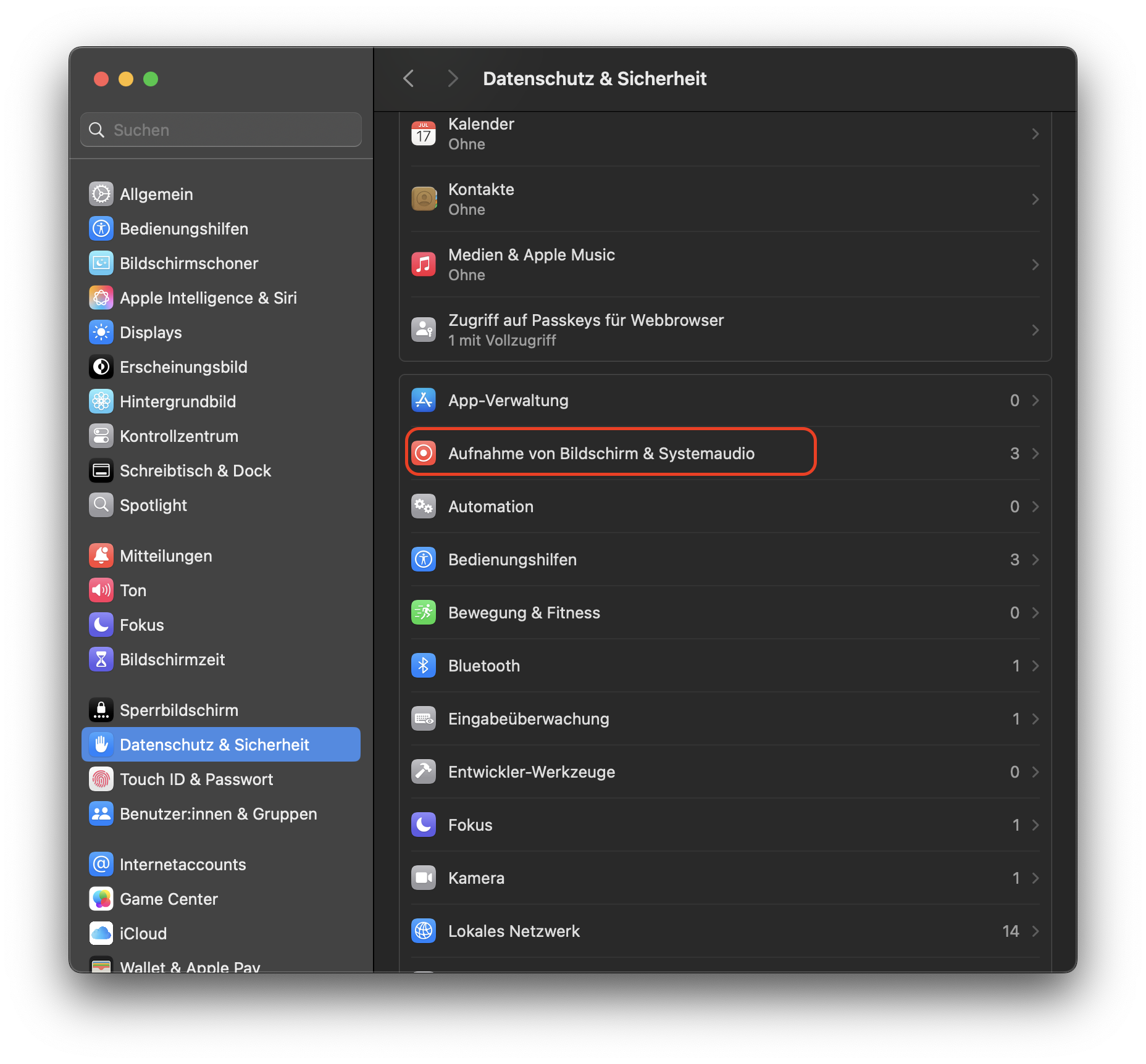Select the Bedienungshilfen sidebar icon
The width and height of the screenshot is (1146, 1064).
(x=101, y=228)
